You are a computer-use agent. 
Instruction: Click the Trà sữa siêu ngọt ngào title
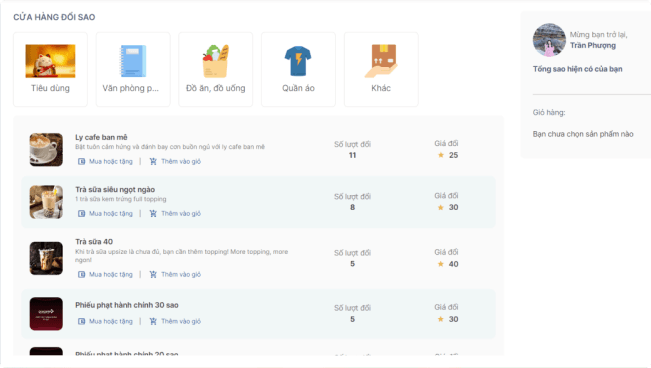(x=115, y=189)
